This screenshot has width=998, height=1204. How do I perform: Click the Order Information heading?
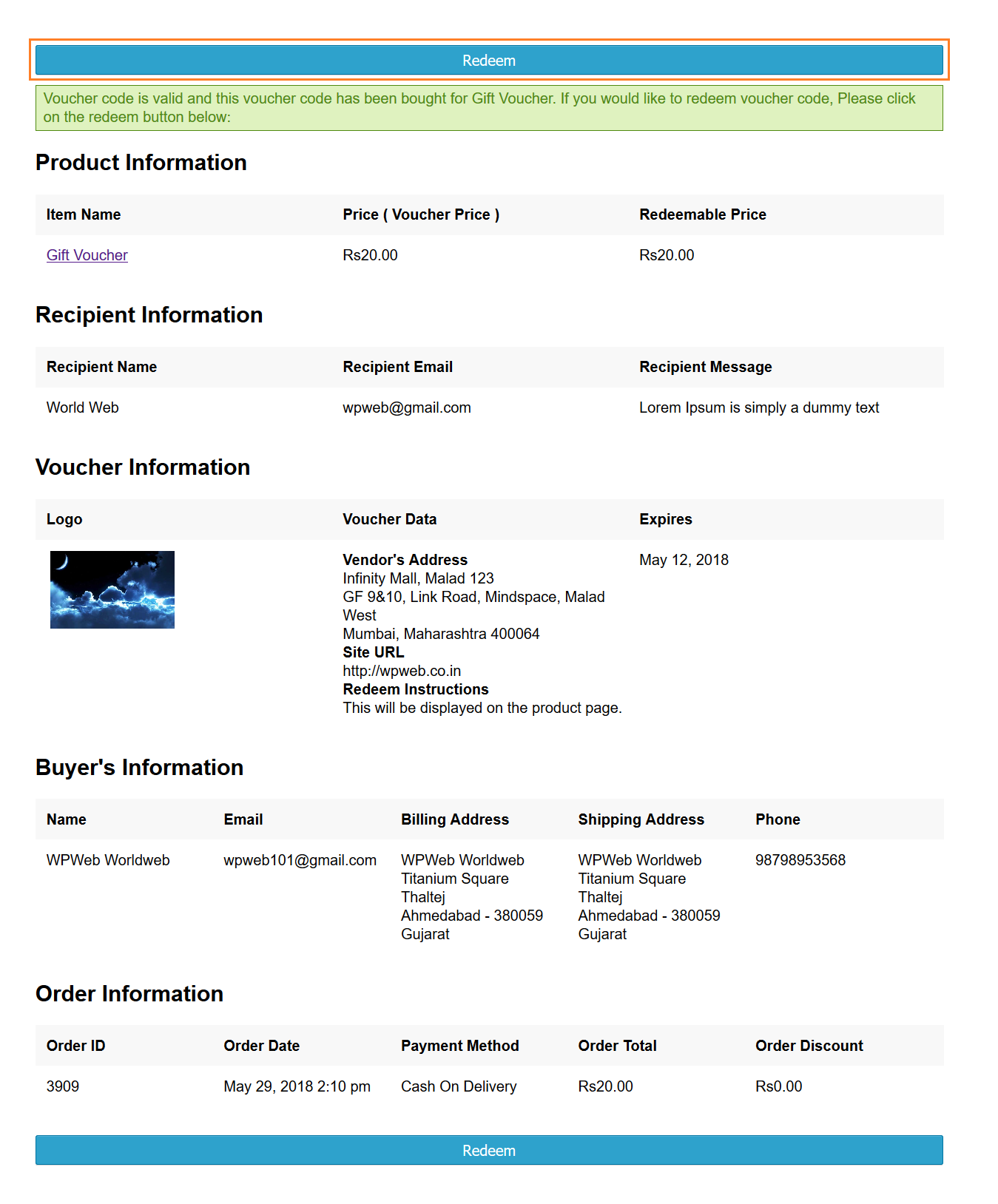point(129,994)
